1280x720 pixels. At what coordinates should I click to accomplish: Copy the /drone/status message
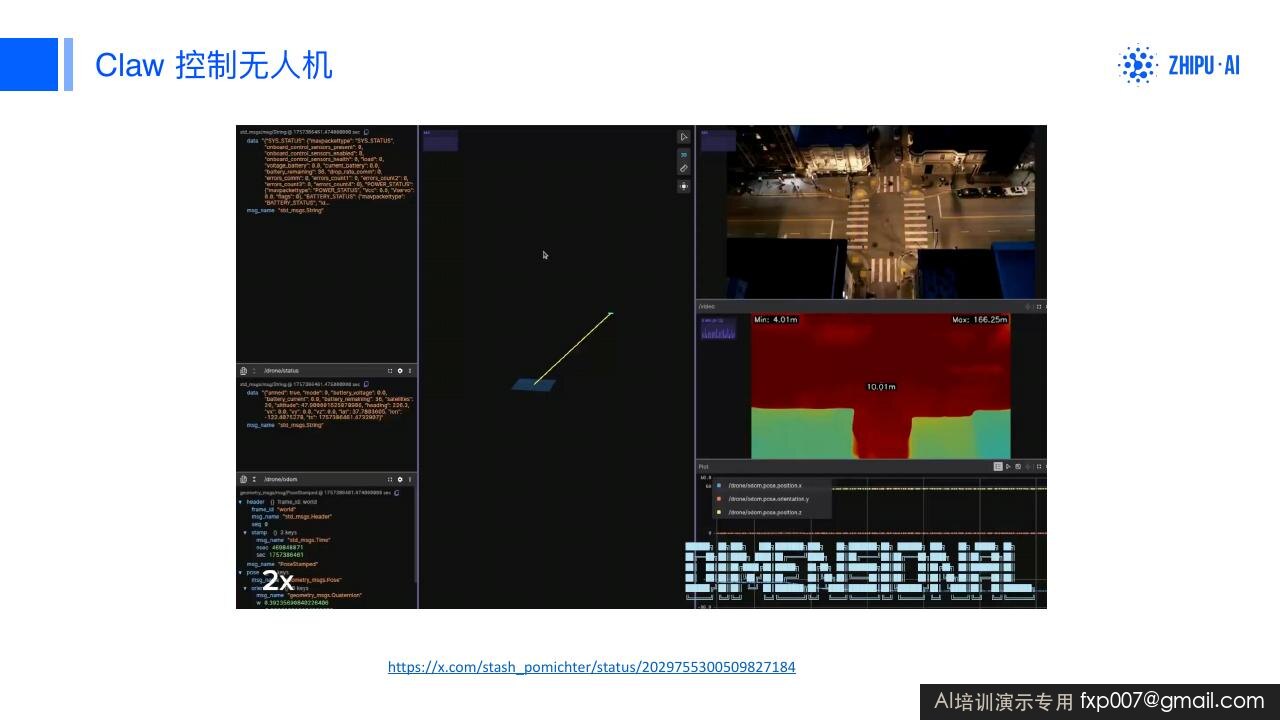(x=366, y=384)
